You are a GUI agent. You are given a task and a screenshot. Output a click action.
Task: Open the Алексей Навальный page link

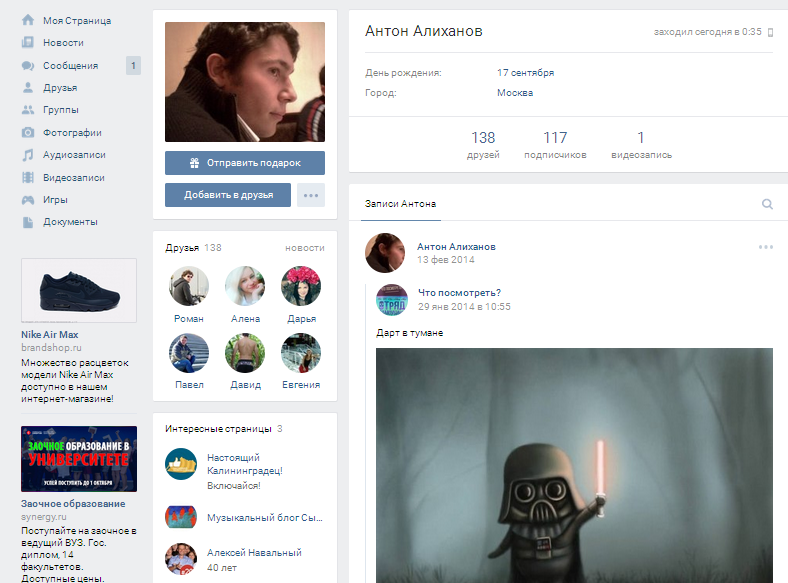click(253, 553)
